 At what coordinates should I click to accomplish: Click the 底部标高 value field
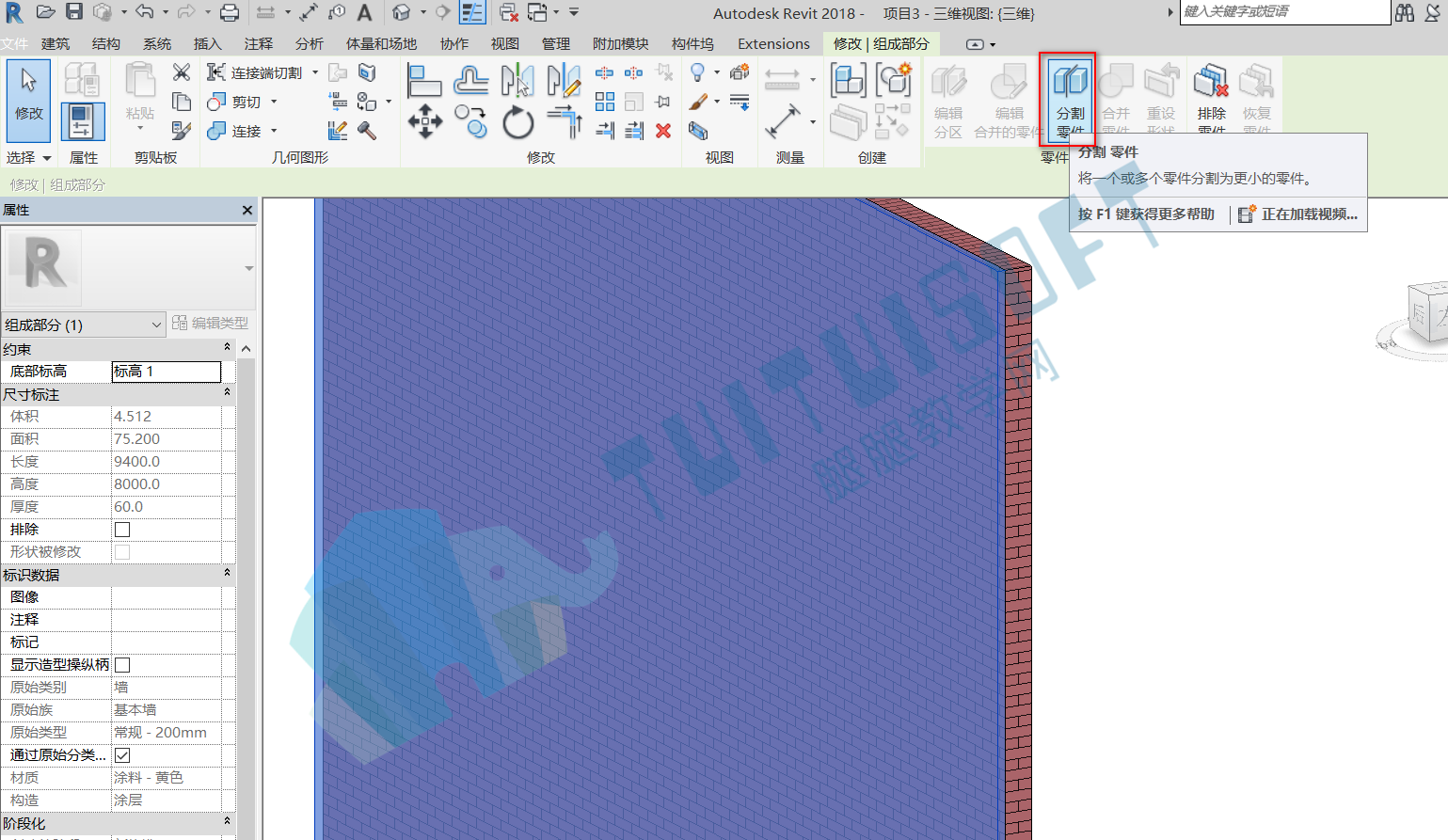166,372
